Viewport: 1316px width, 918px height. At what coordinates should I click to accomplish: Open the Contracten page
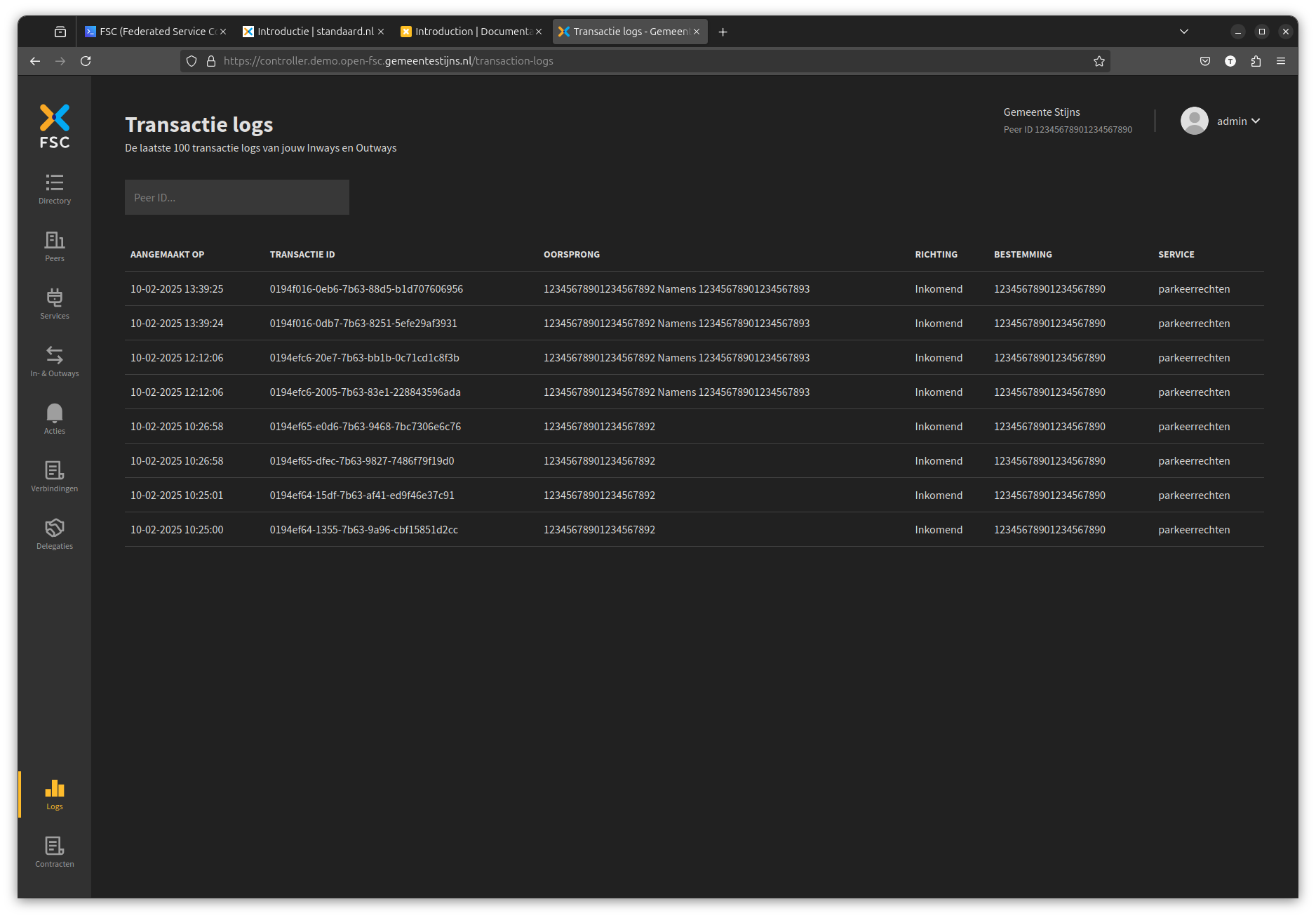54,852
